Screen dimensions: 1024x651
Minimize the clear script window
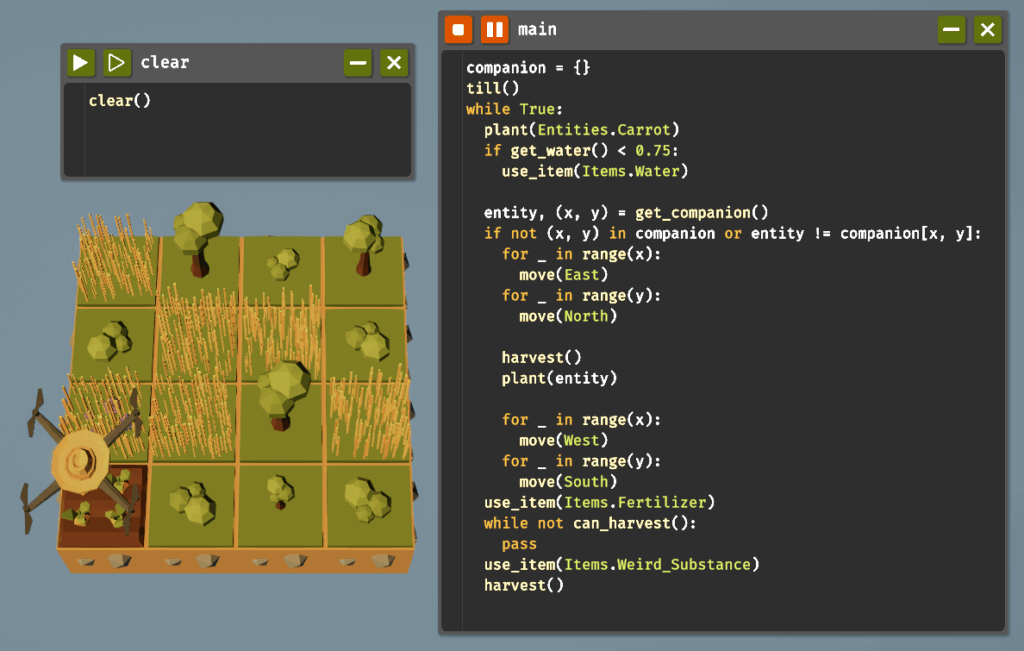(x=357, y=63)
